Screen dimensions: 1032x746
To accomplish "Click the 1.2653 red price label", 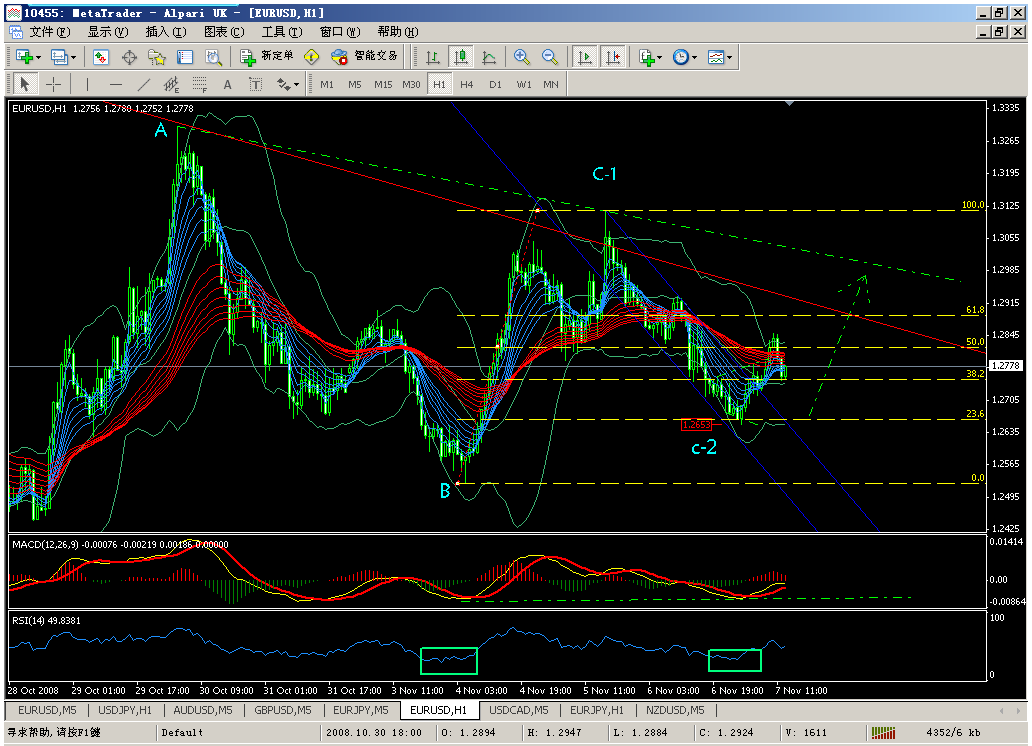I will pyautogui.click(x=696, y=425).
